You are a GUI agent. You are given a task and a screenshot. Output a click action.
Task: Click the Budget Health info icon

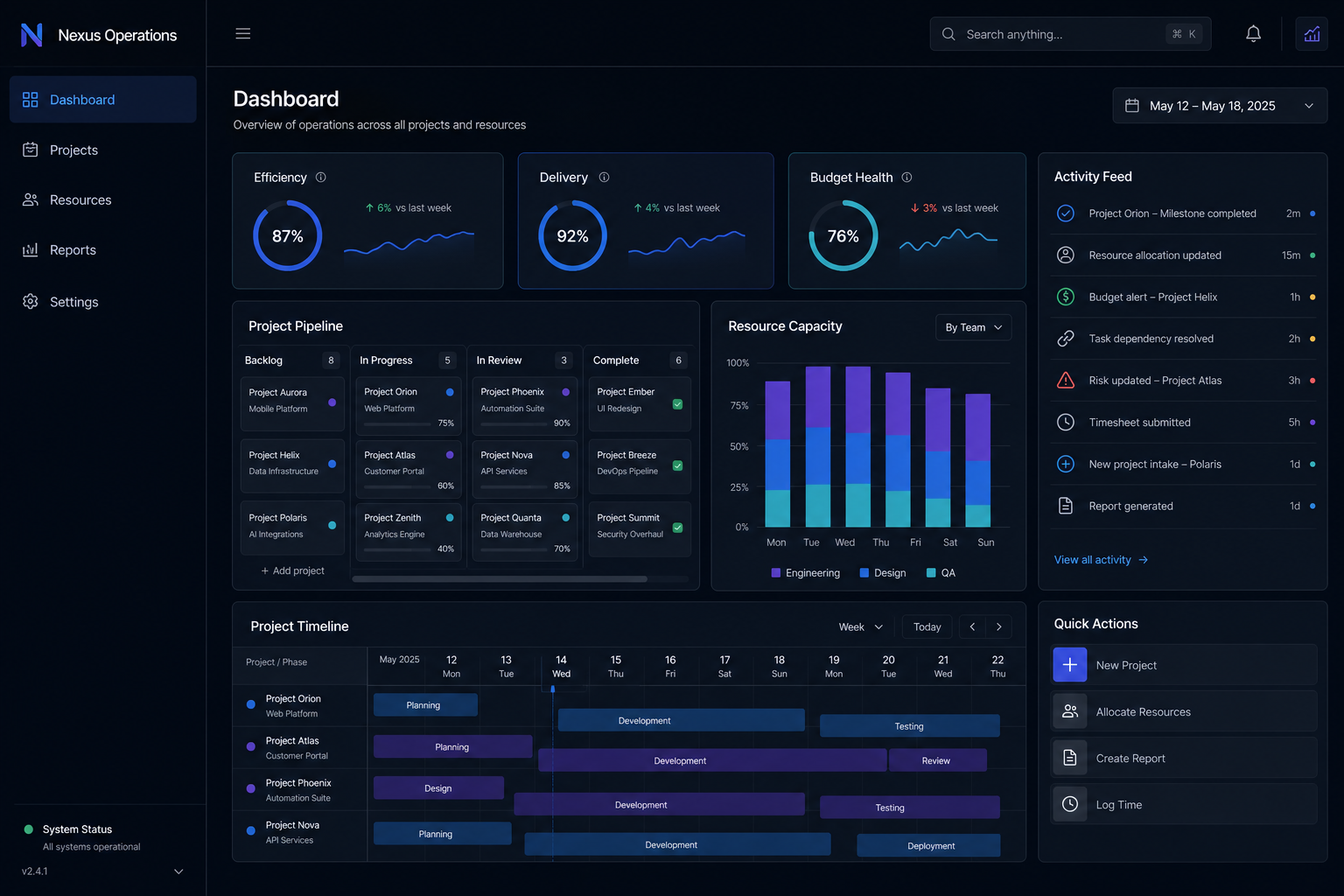906,177
